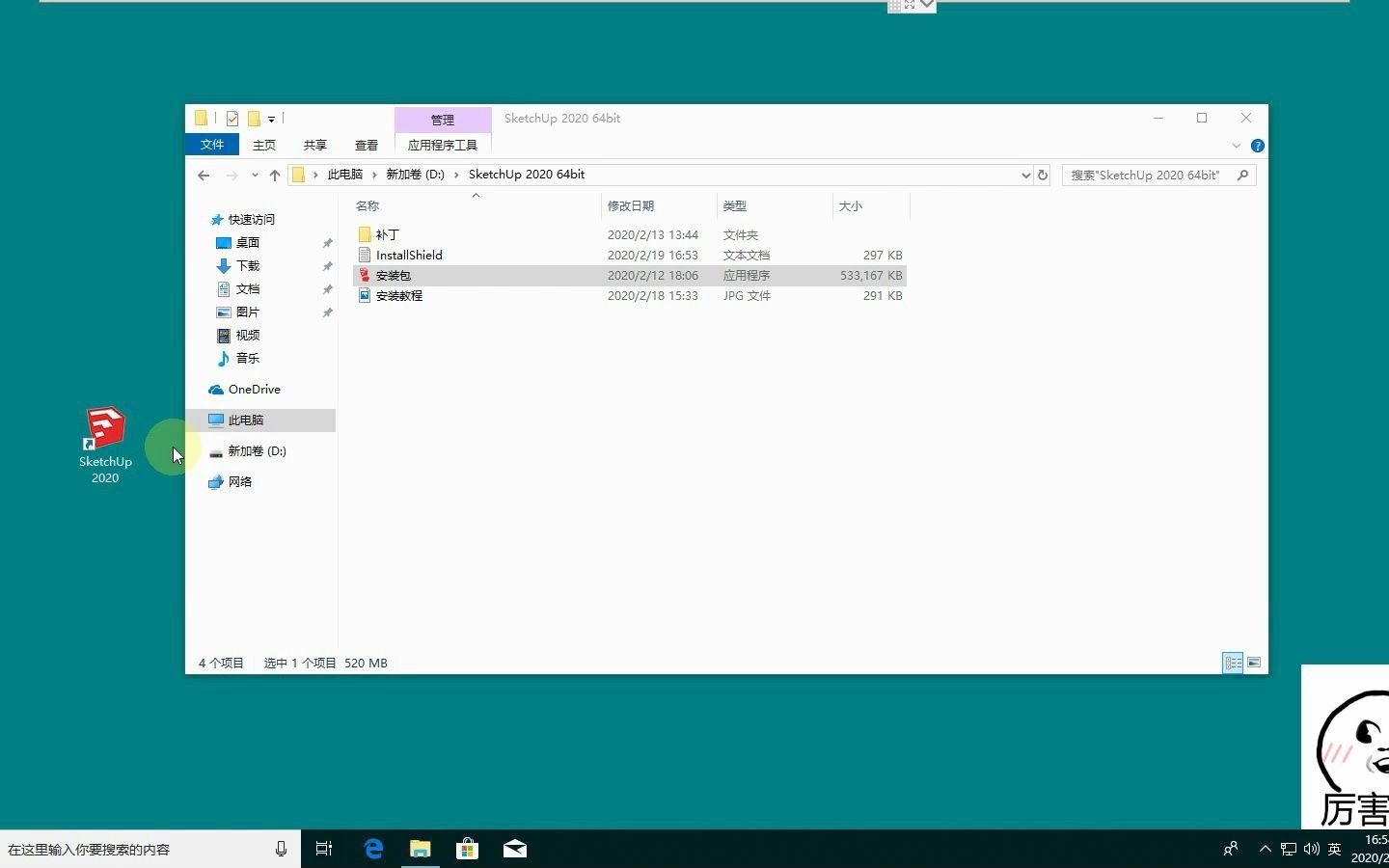Click 新加卷 (D:) in address bar
This screenshot has width=1389, height=868.
(416, 175)
